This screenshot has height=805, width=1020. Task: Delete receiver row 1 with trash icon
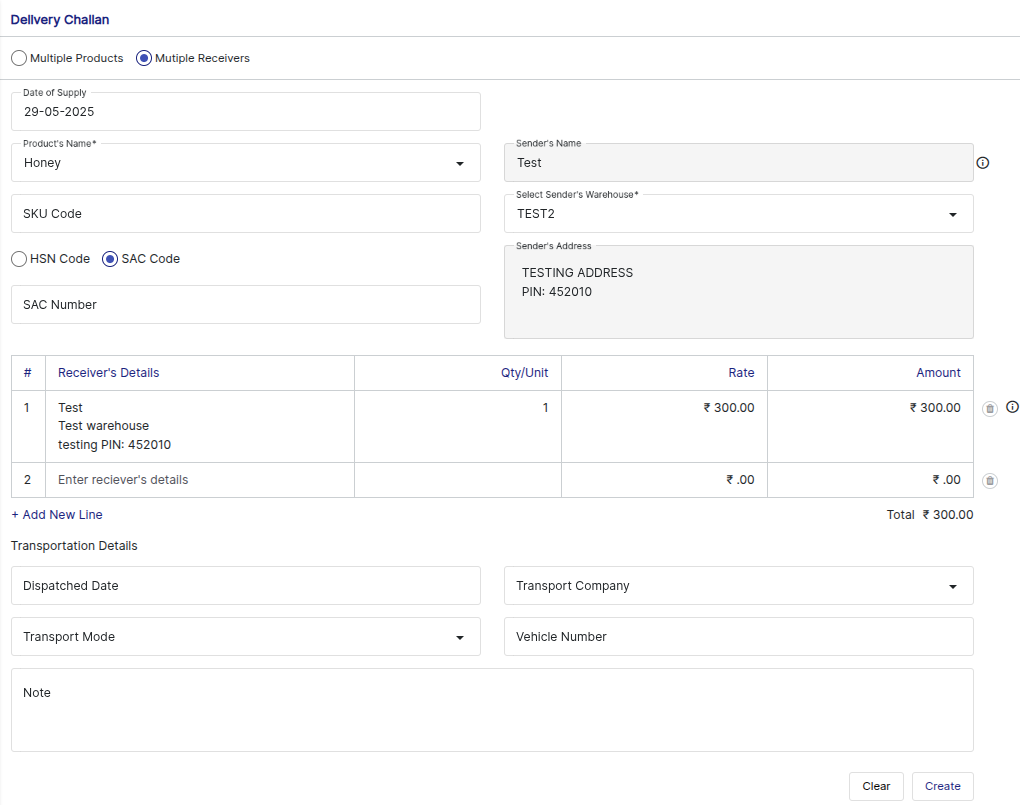point(989,409)
